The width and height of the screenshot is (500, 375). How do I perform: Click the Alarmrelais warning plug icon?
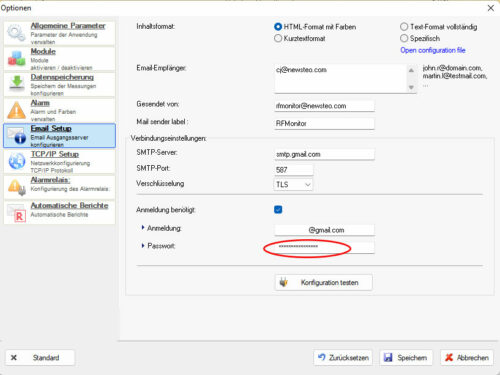coord(17,187)
